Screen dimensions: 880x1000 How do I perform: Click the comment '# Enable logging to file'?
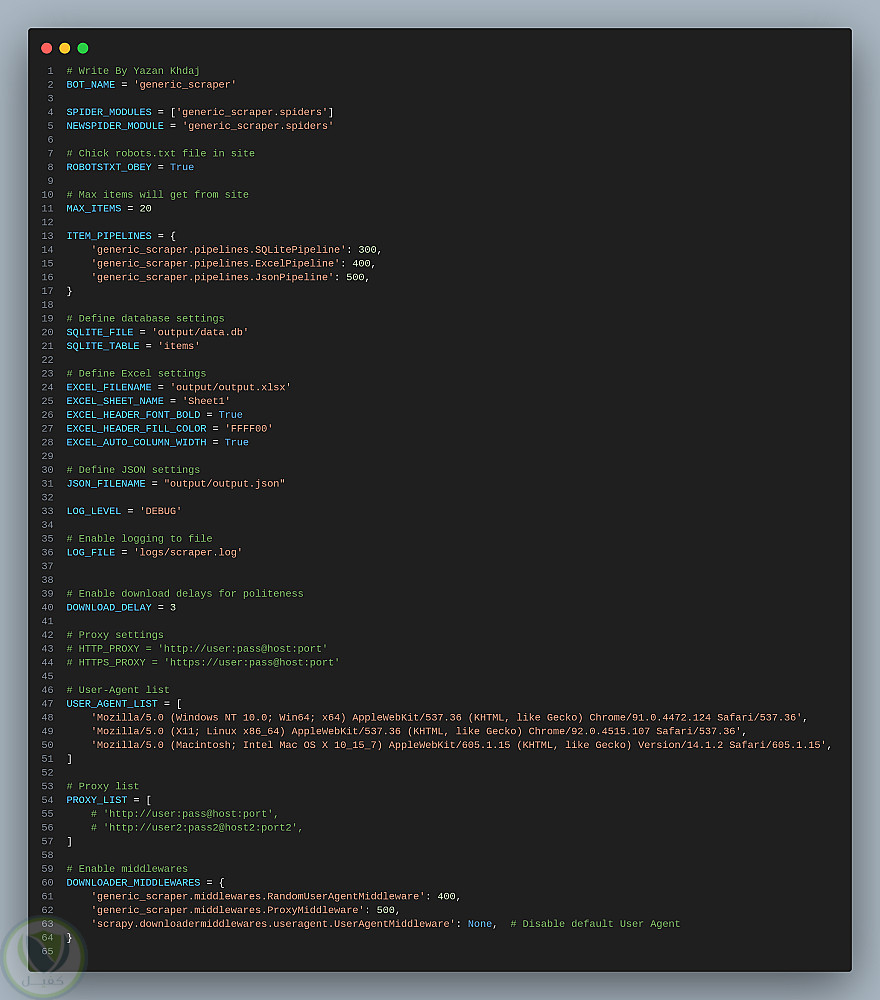click(x=139, y=539)
